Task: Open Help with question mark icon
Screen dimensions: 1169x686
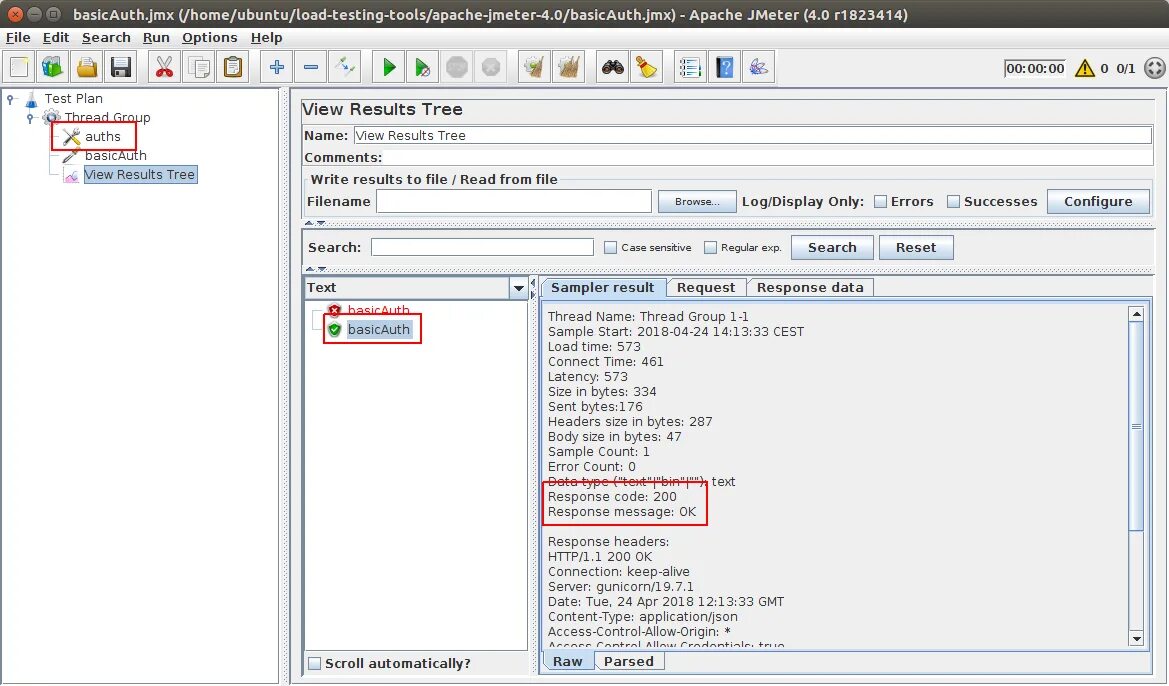Action: coord(725,67)
